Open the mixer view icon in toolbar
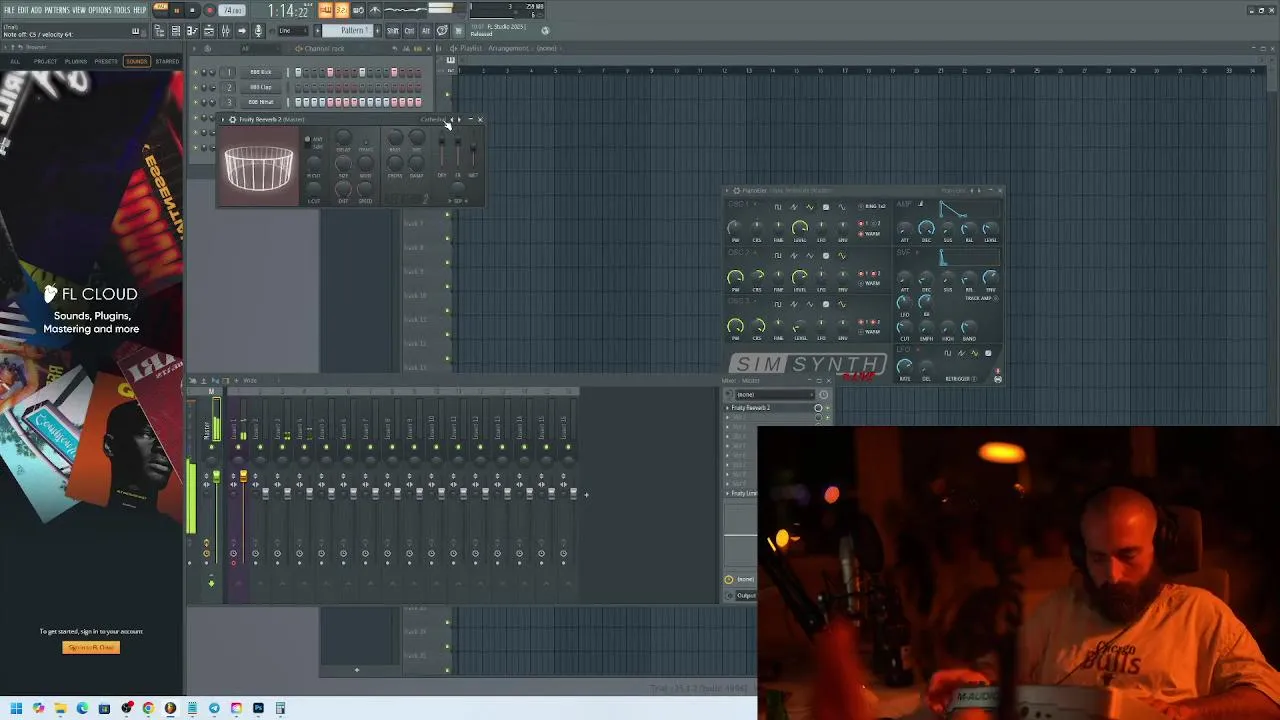 [x=225, y=31]
